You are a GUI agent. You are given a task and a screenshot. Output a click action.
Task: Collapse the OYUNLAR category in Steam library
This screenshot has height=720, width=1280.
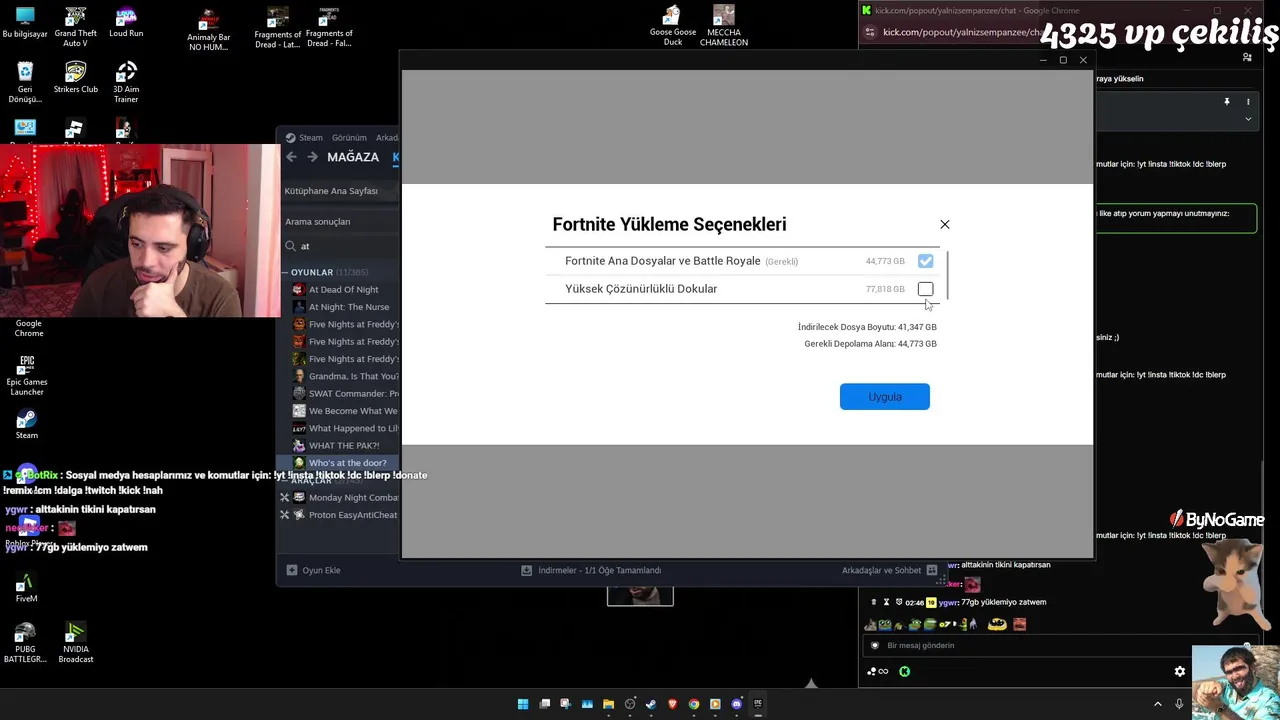click(286, 272)
